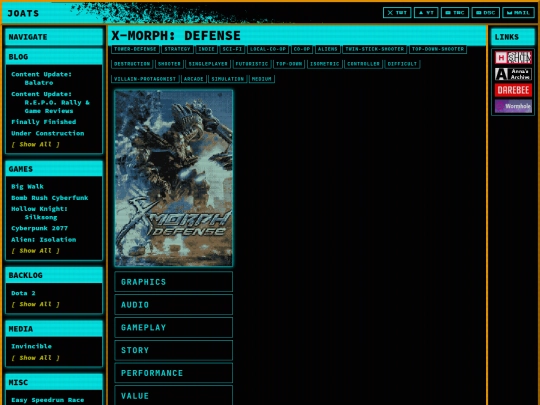Open the Alien: Isolation page
Image resolution: width=540 pixels, height=405 pixels.
pos(43,240)
